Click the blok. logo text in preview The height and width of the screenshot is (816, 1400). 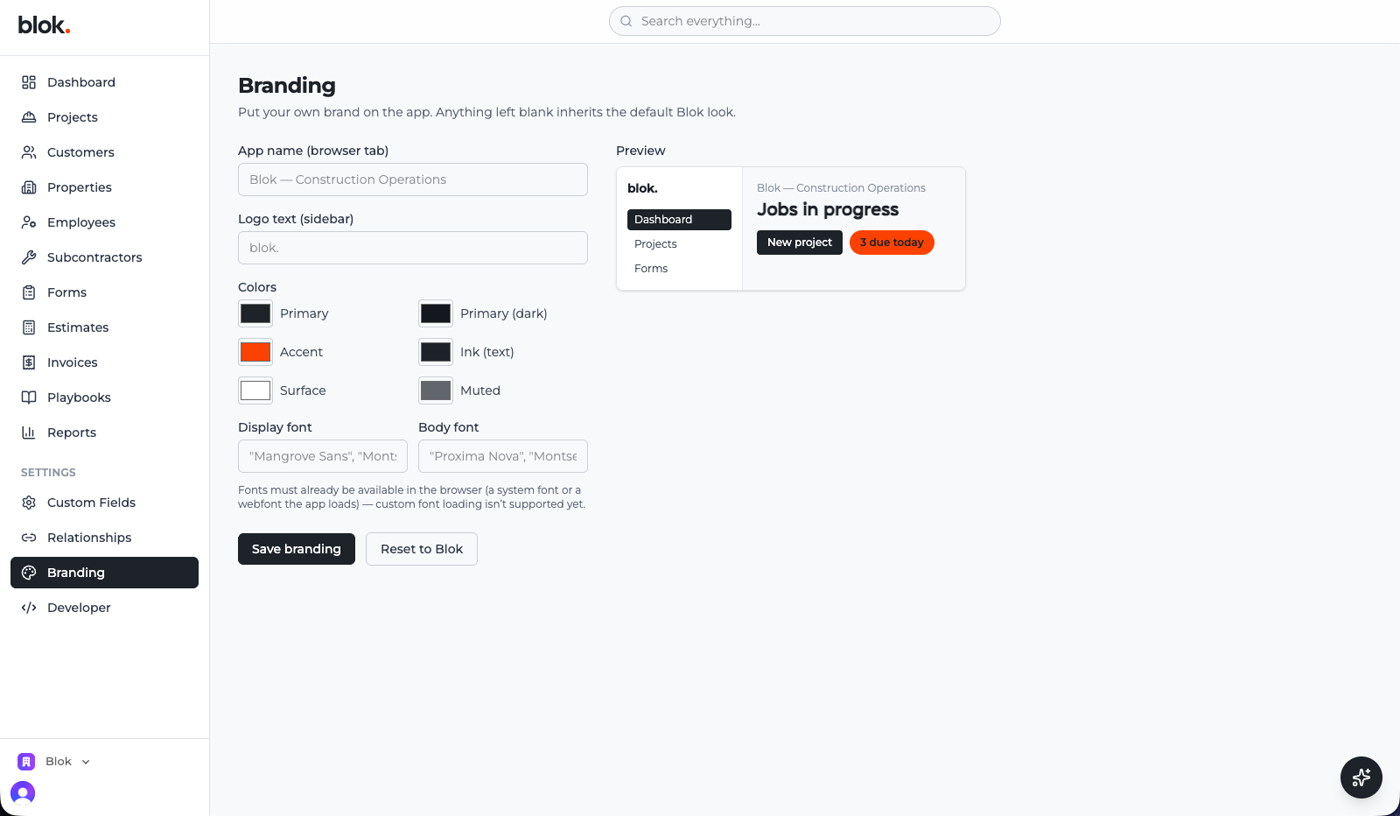[x=642, y=188]
